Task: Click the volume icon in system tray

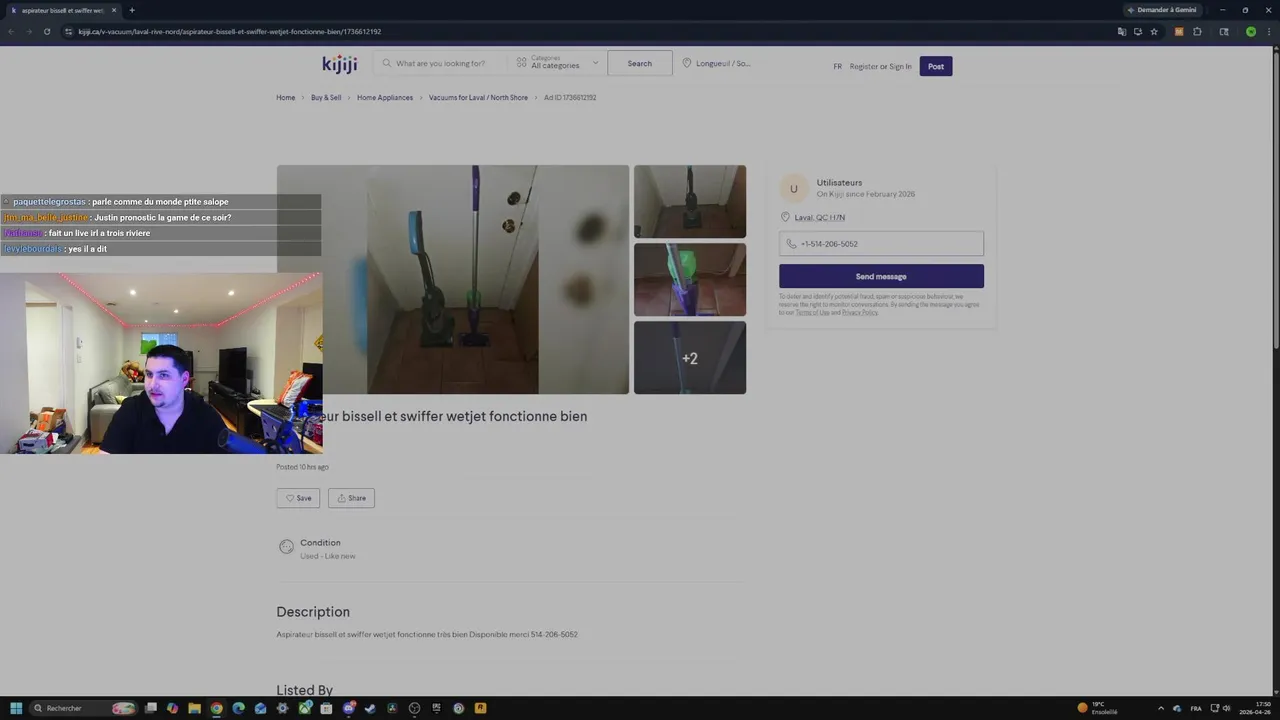Action: click(x=1227, y=708)
